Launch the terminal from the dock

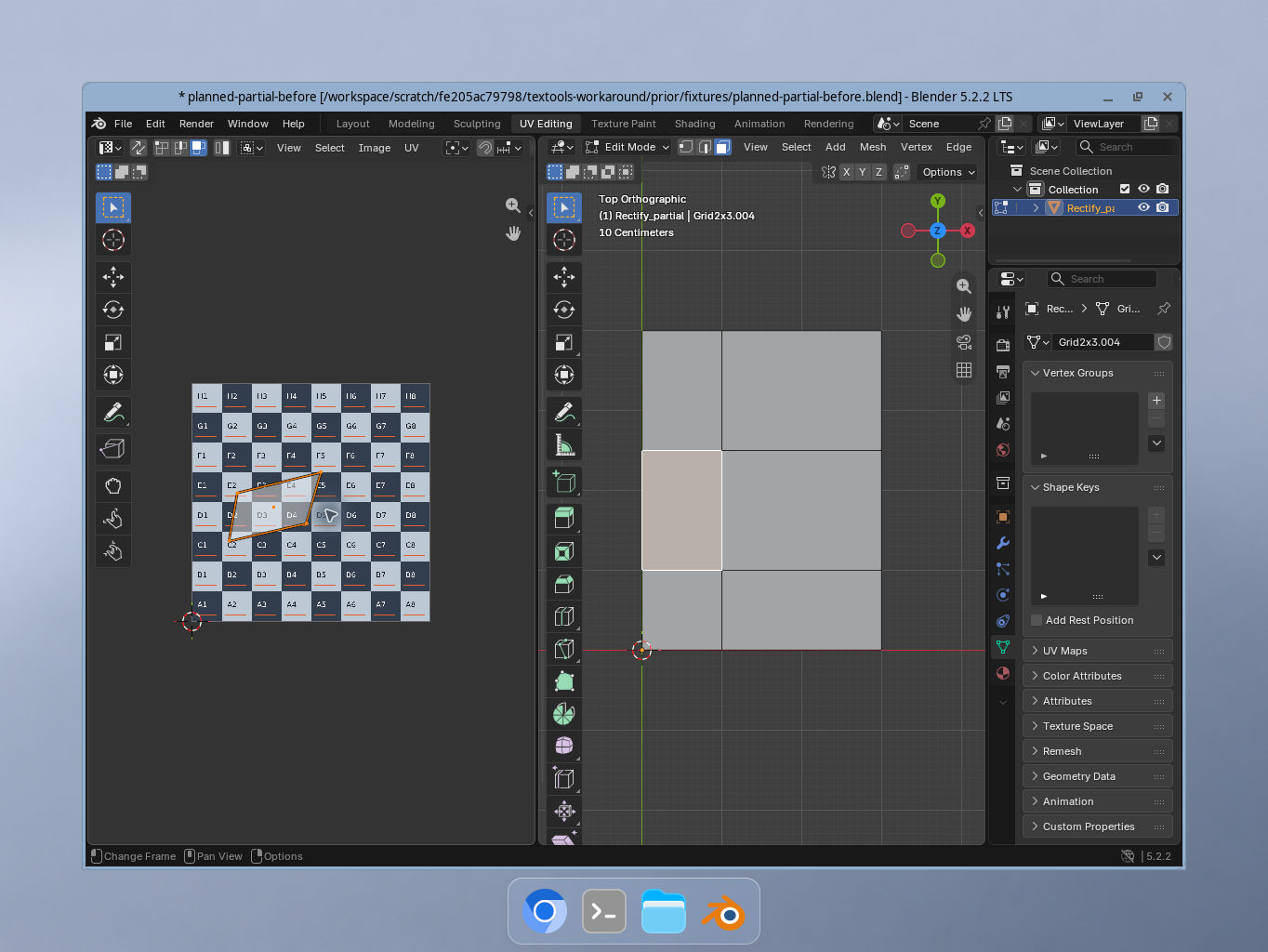pos(604,912)
